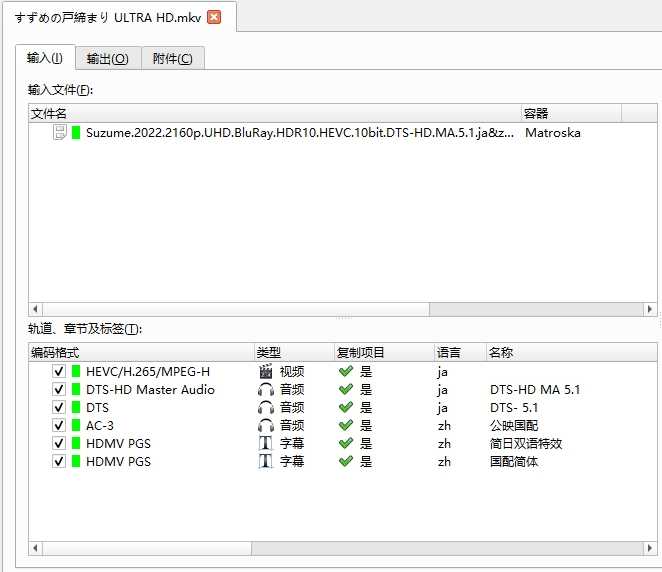Uncheck the HDMV PGS track named 简日双语特效
Viewport: 662px width, 572px height.
point(59,443)
